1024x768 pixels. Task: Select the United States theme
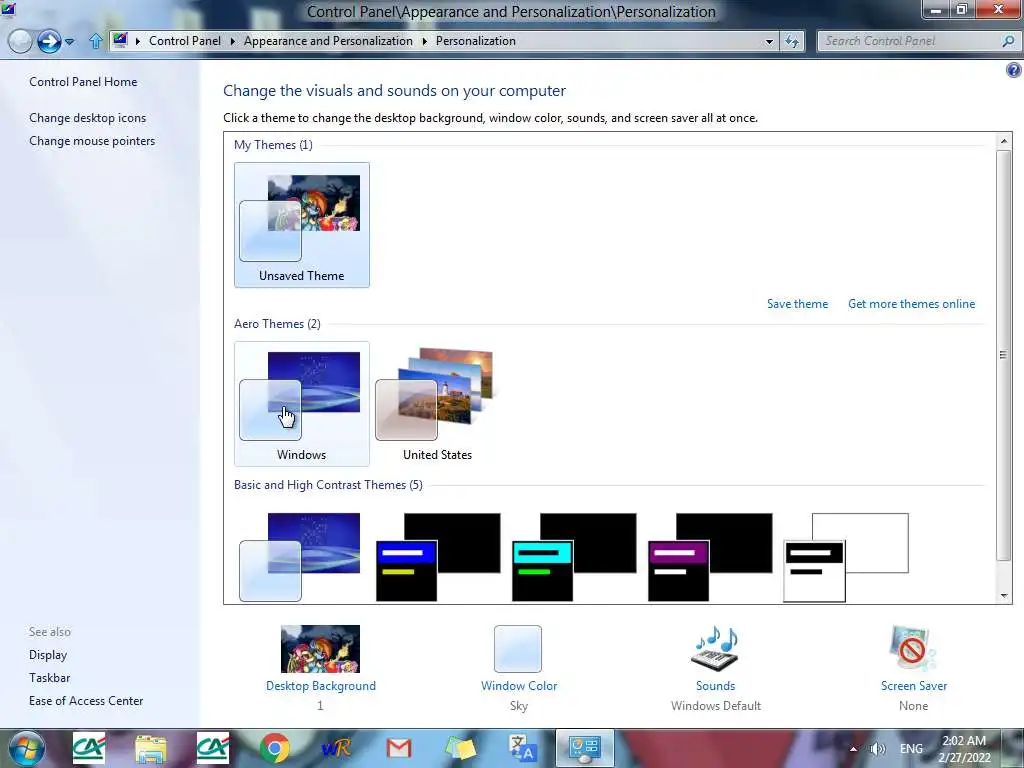pos(438,404)
